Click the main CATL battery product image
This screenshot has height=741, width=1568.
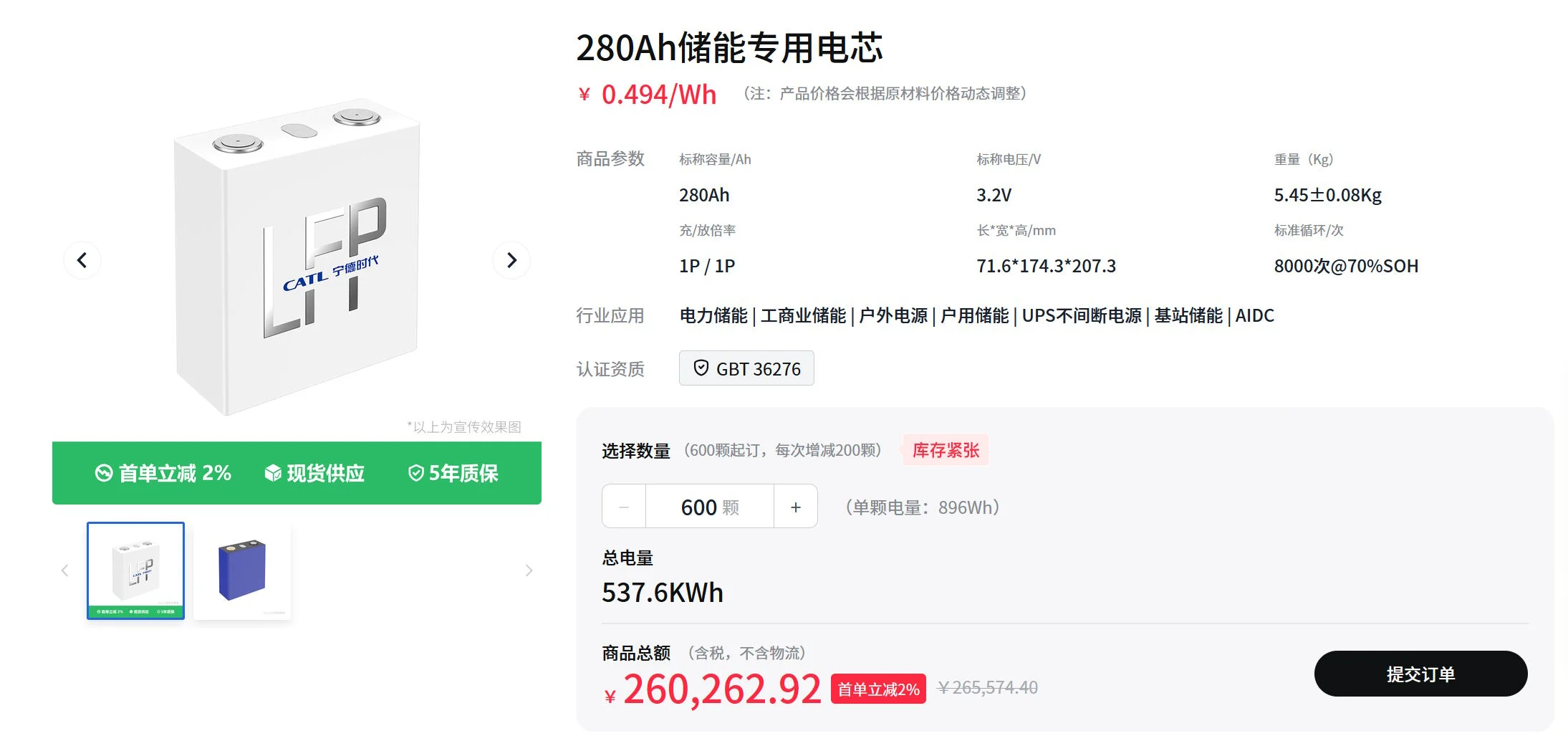[297, 258]
